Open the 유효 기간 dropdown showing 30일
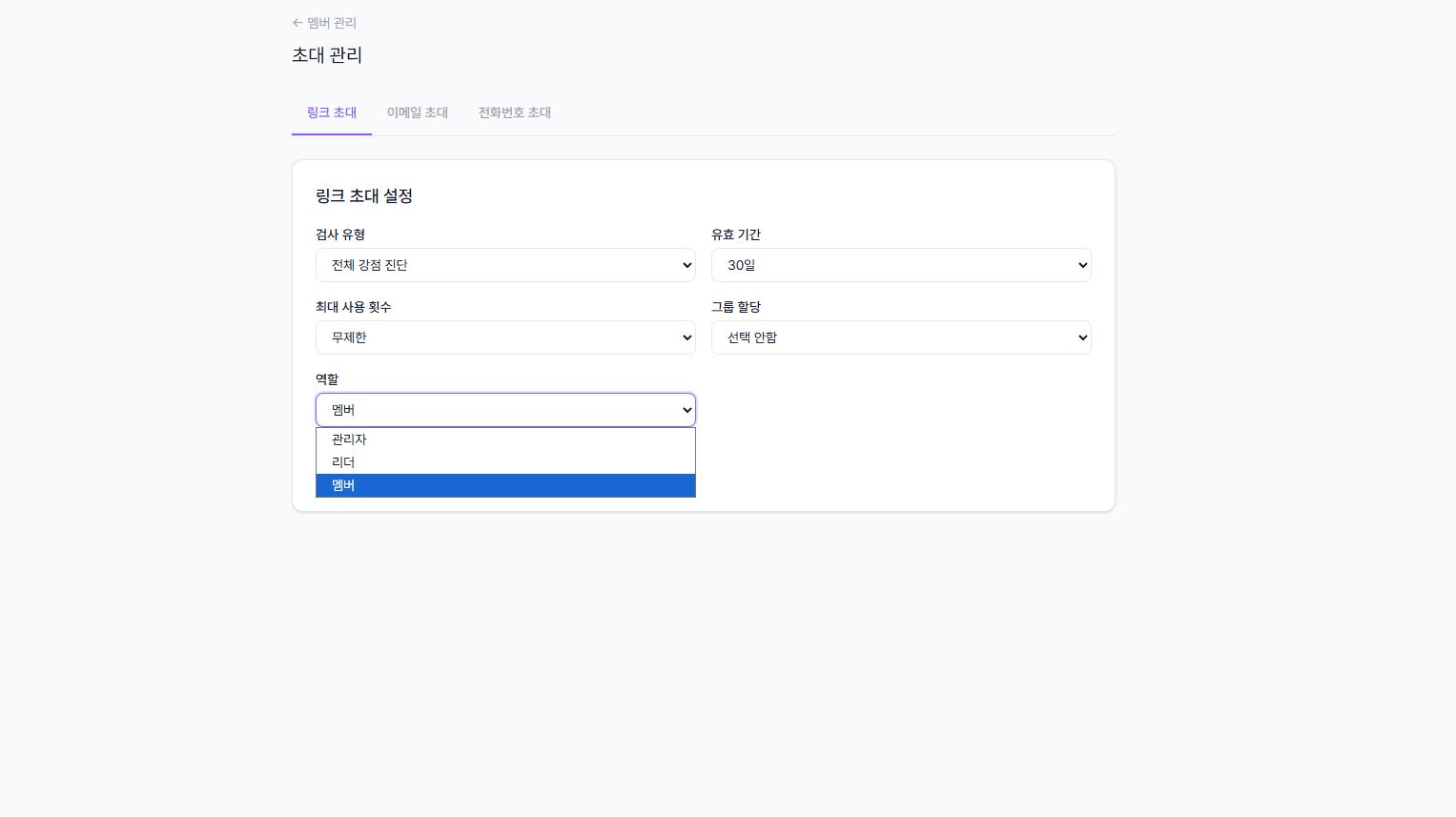 pyautogui.click(x=901, y=265)
